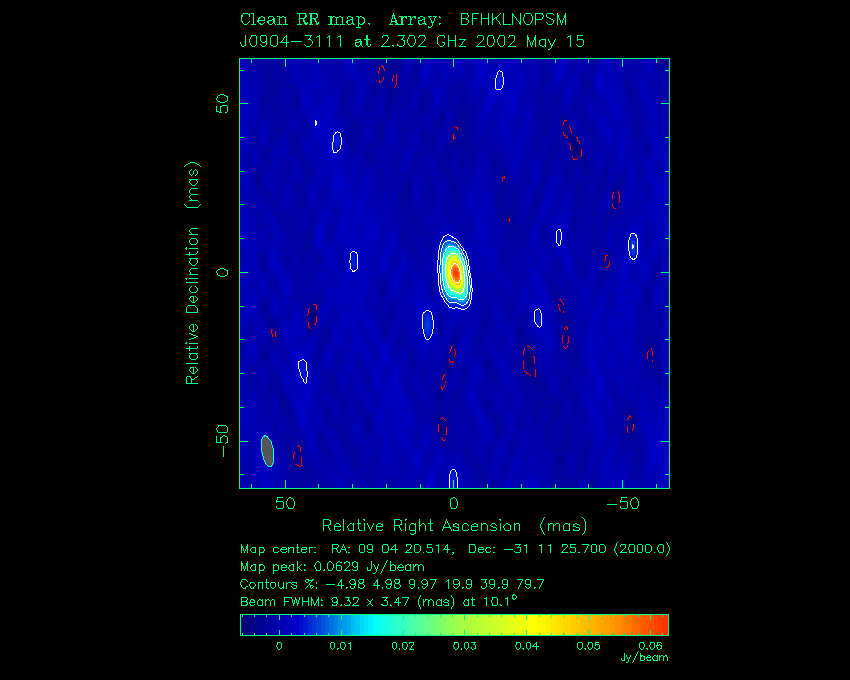Click the '-50' tick label on the declination axis
The image size is (850, 680).
click(222, 441)
